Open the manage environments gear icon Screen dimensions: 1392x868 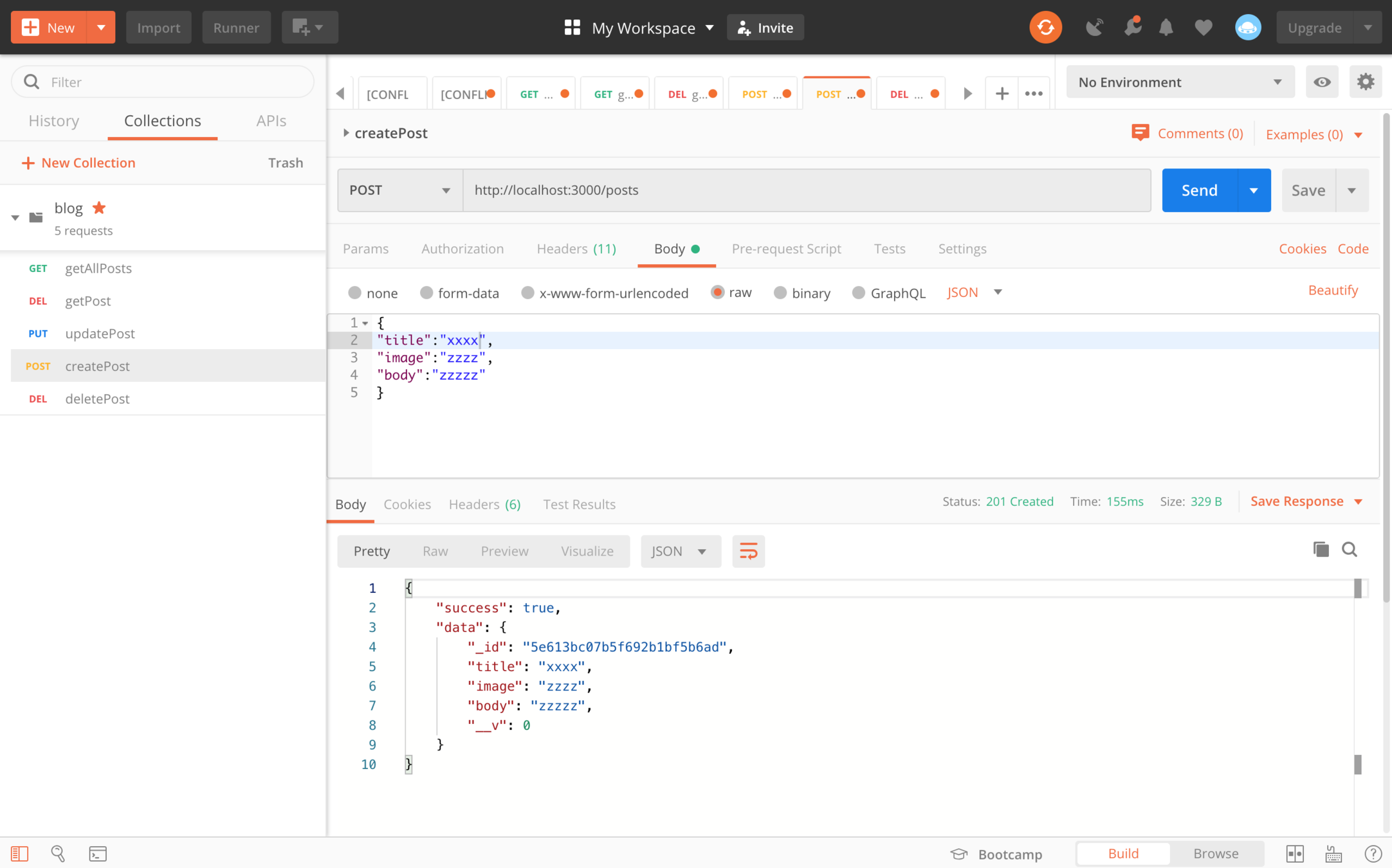[x=1365, y=82]
